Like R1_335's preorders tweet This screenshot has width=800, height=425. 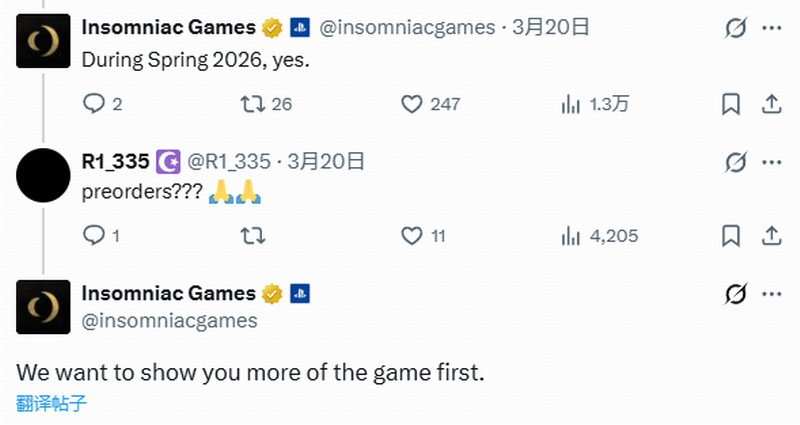[412, 236]
